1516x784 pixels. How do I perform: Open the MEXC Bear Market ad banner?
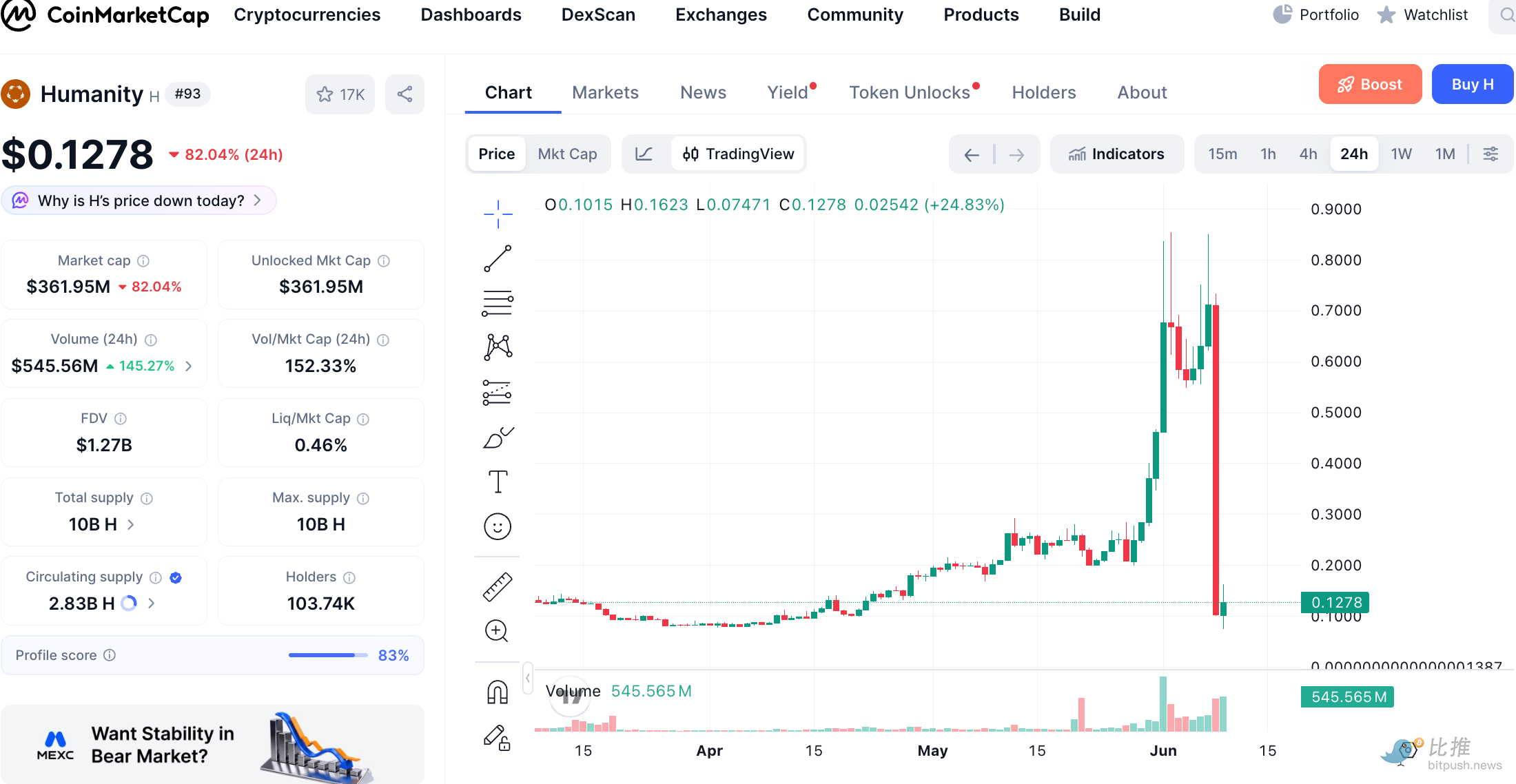[x=212, y=744]
